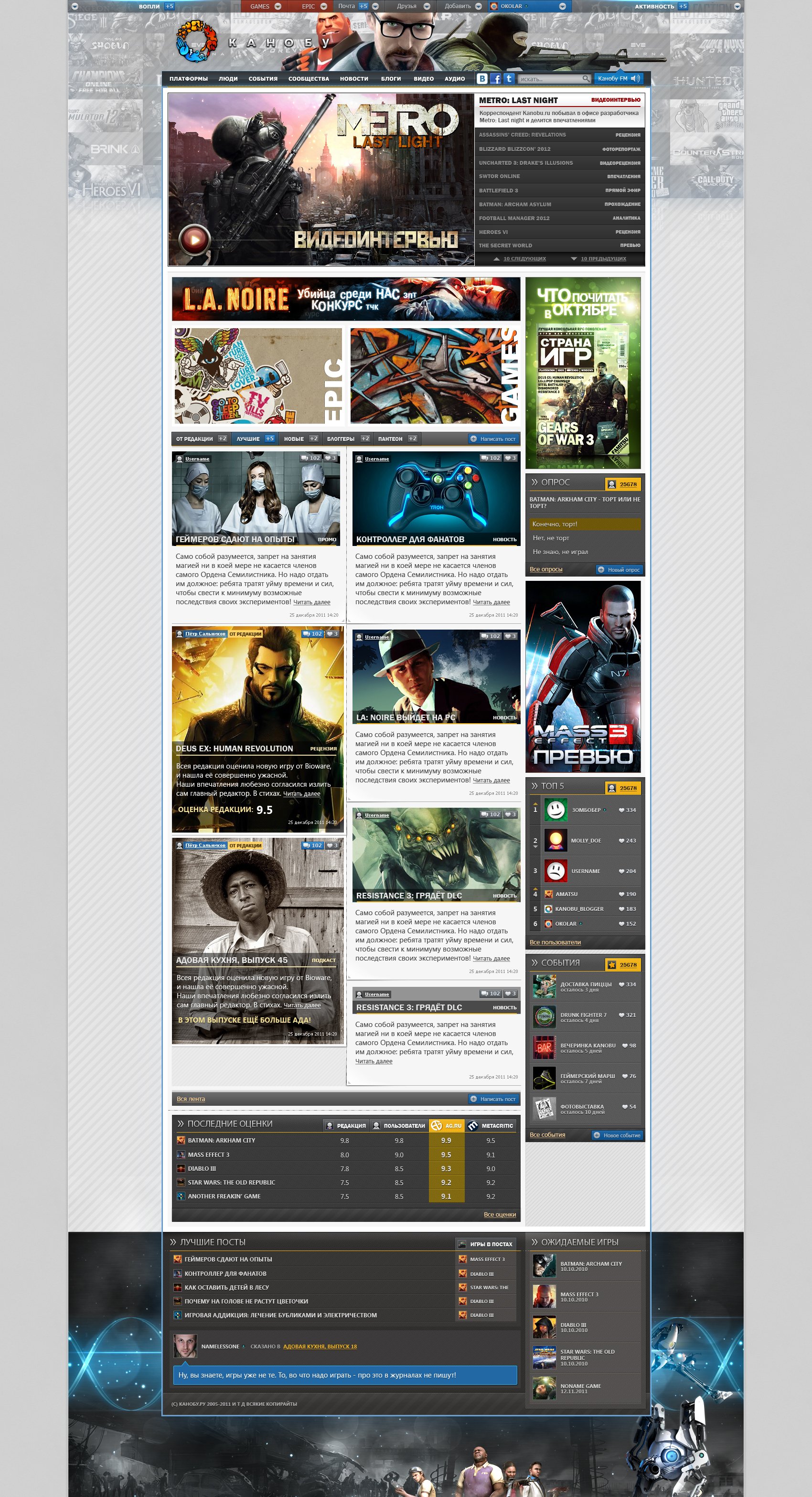Click Вечеринка Kanobu BAR event icon
The width and height of the screenshot is (812, 1497).
tap(545, 1047)
